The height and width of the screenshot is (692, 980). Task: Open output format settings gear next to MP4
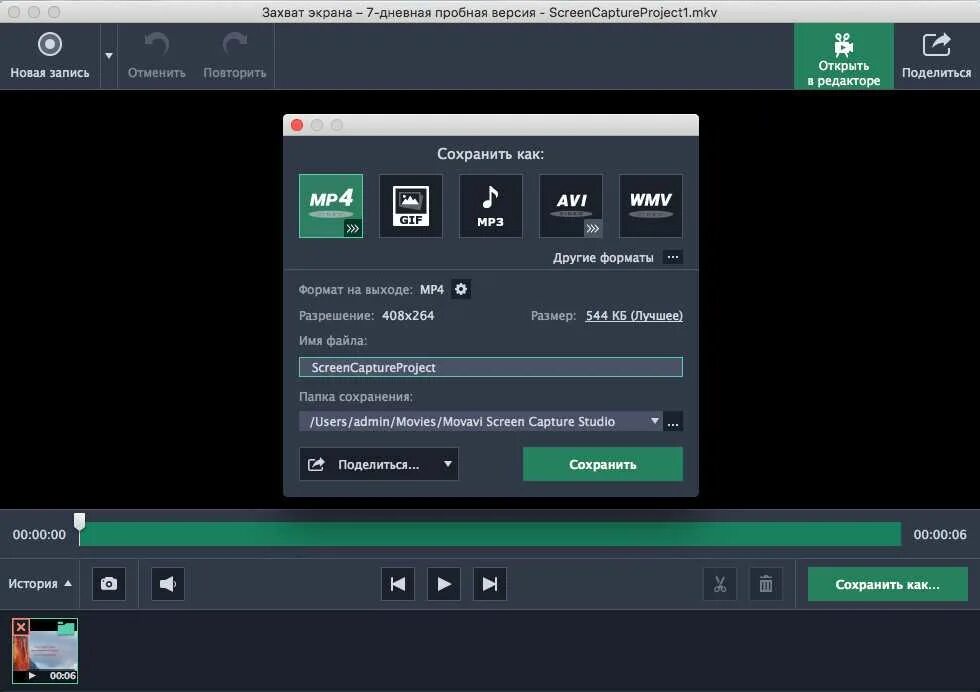(461, 289)
